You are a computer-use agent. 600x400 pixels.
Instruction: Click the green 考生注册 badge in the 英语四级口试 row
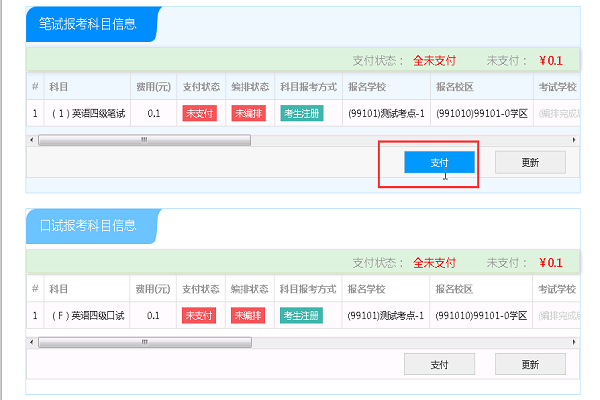click(x=302, y=316)
